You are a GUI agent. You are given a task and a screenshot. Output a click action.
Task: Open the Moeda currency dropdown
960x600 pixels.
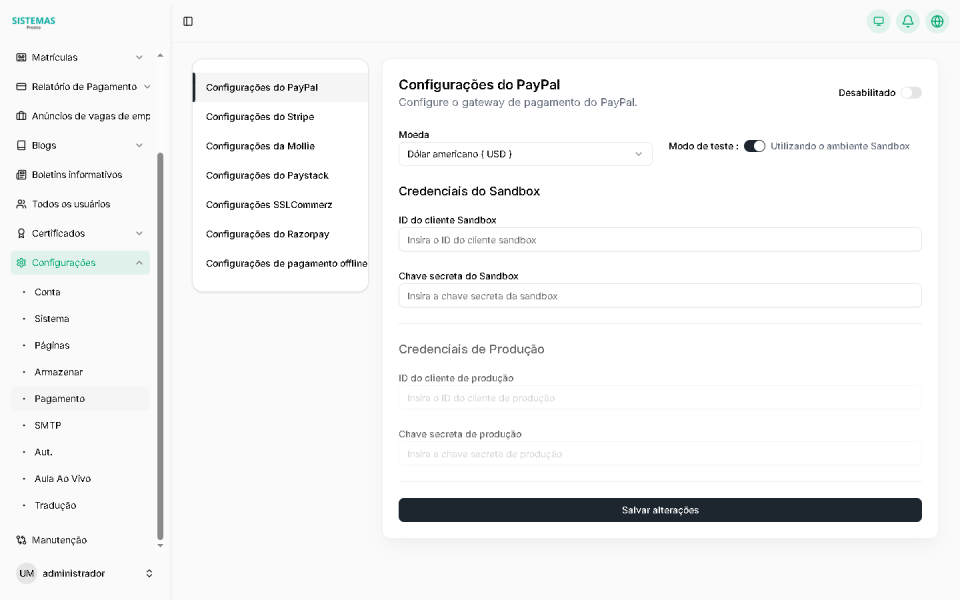point(525,154)
